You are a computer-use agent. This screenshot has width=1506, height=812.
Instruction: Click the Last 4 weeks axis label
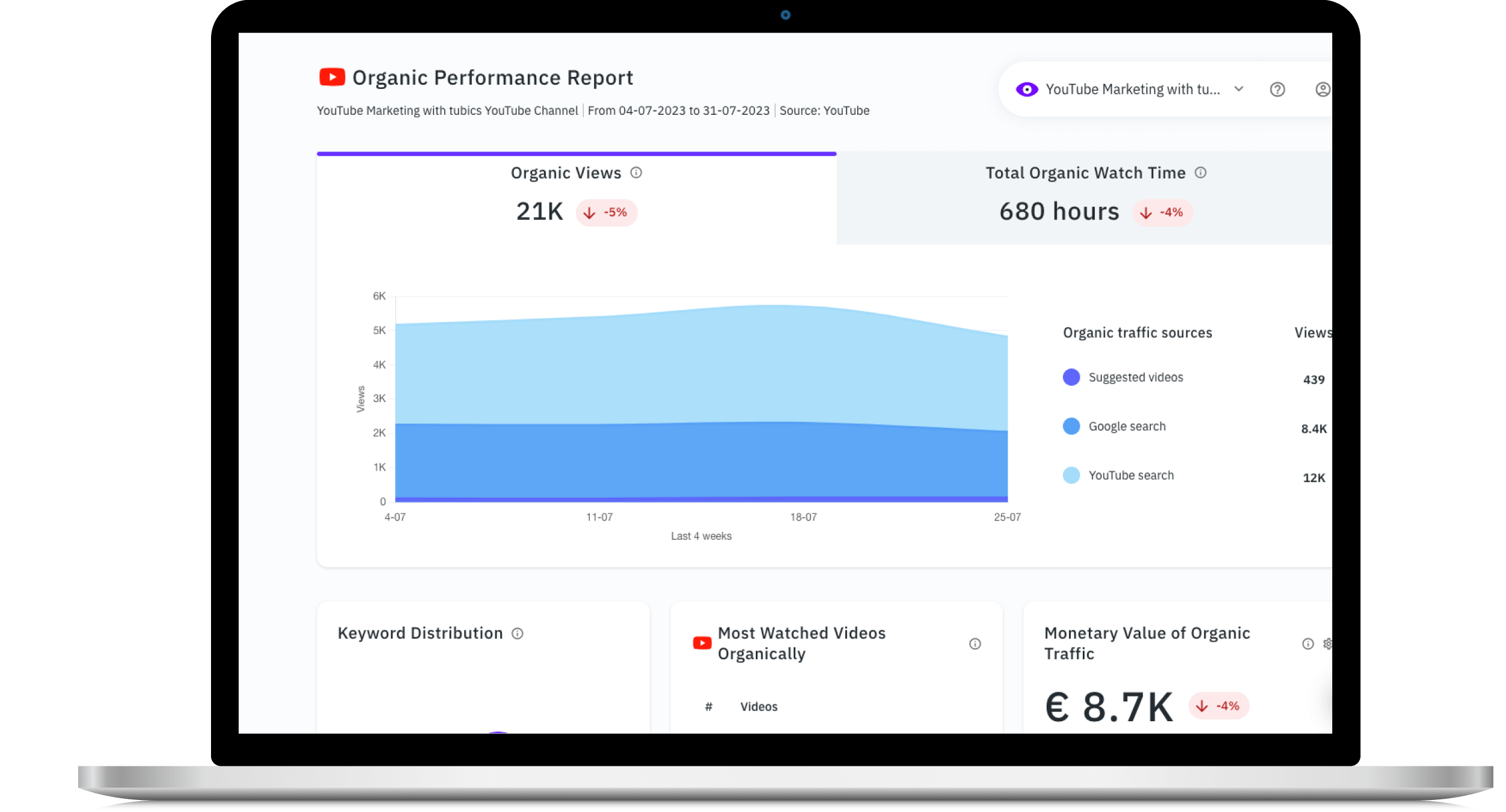pos(701,536)
